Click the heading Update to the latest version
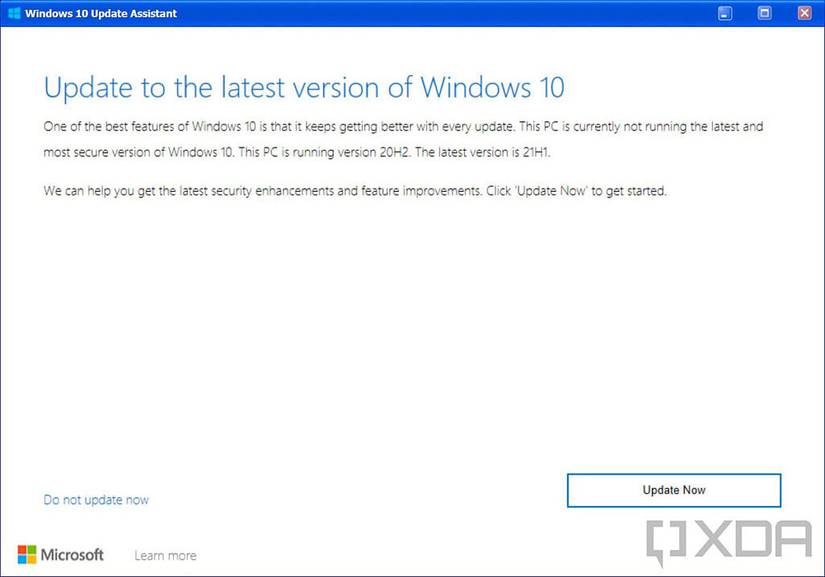The width and height of the screenshot is (825, 577). tap(304, 88)
